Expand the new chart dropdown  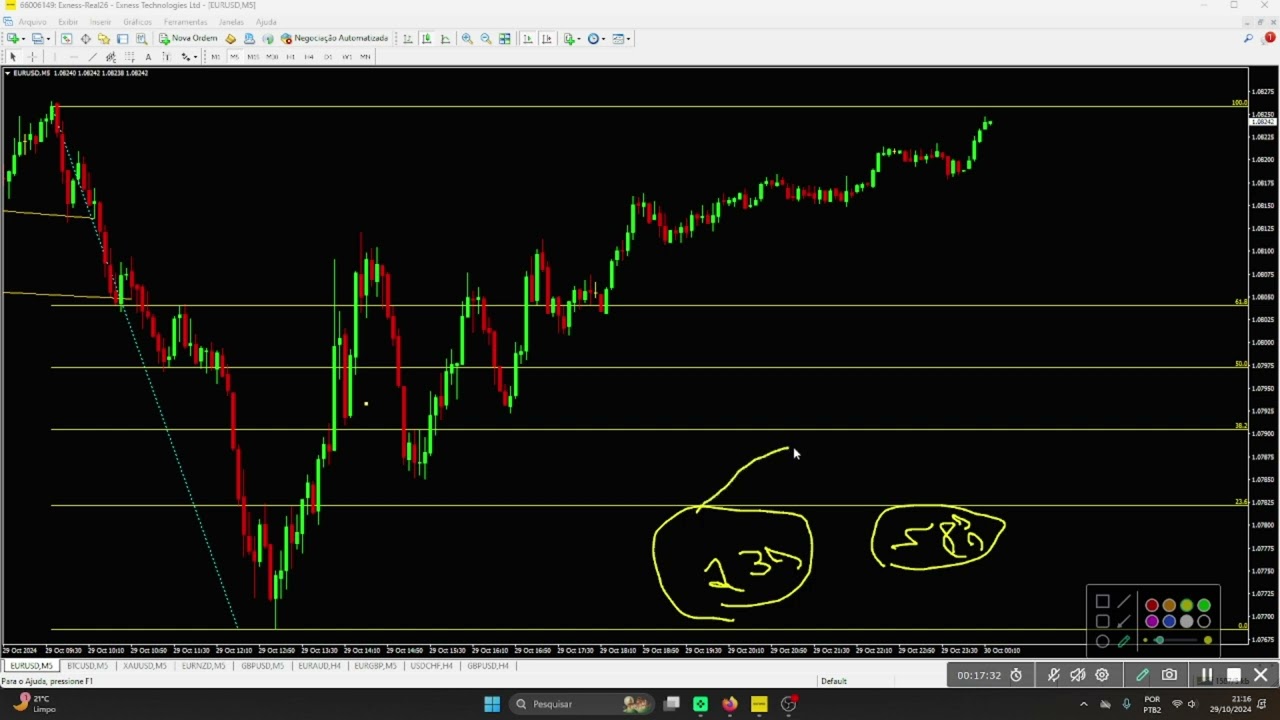23,38
